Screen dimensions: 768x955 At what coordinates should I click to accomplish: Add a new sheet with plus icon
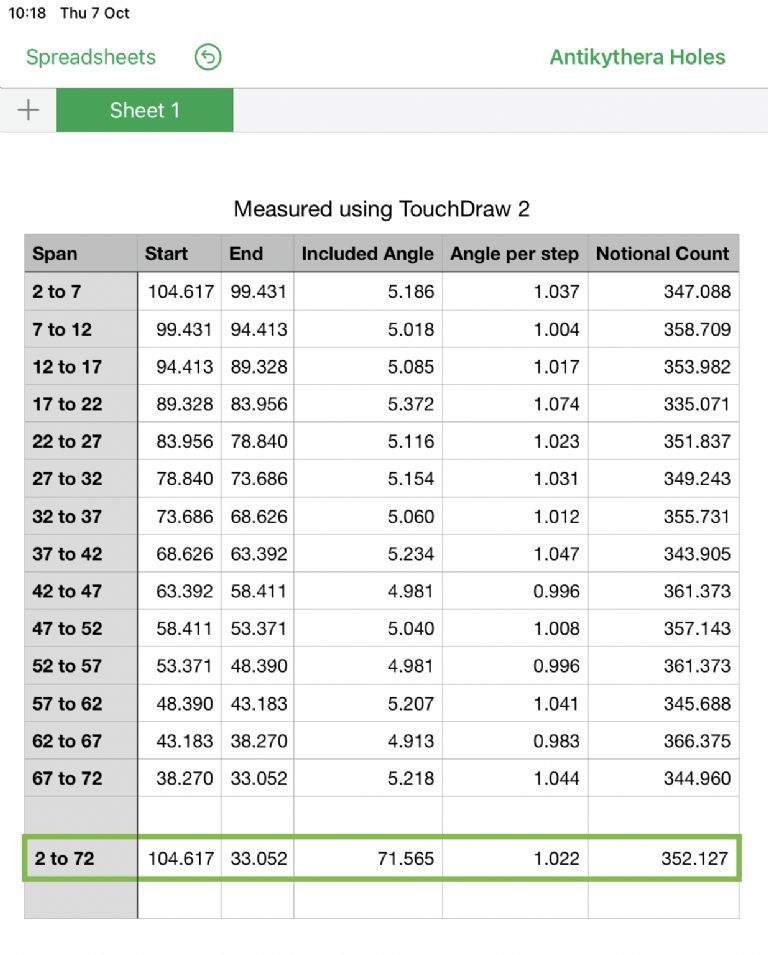pos(28,110)
